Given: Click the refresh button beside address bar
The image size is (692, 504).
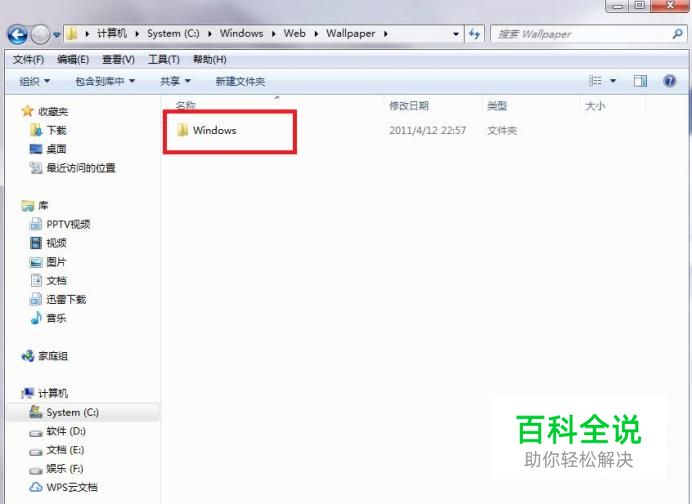Looking at the screenshot, I should (x=474, y=34).
